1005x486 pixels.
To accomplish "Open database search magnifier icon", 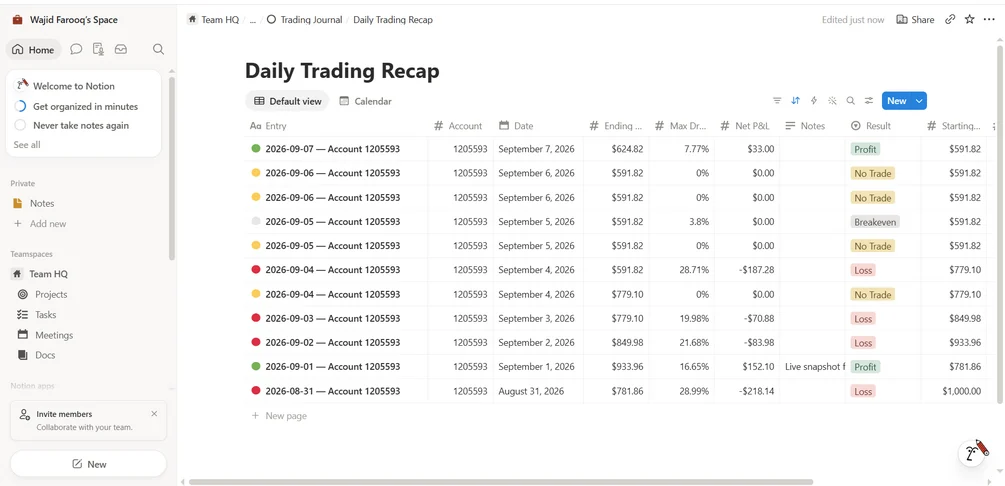I will 851,101.
